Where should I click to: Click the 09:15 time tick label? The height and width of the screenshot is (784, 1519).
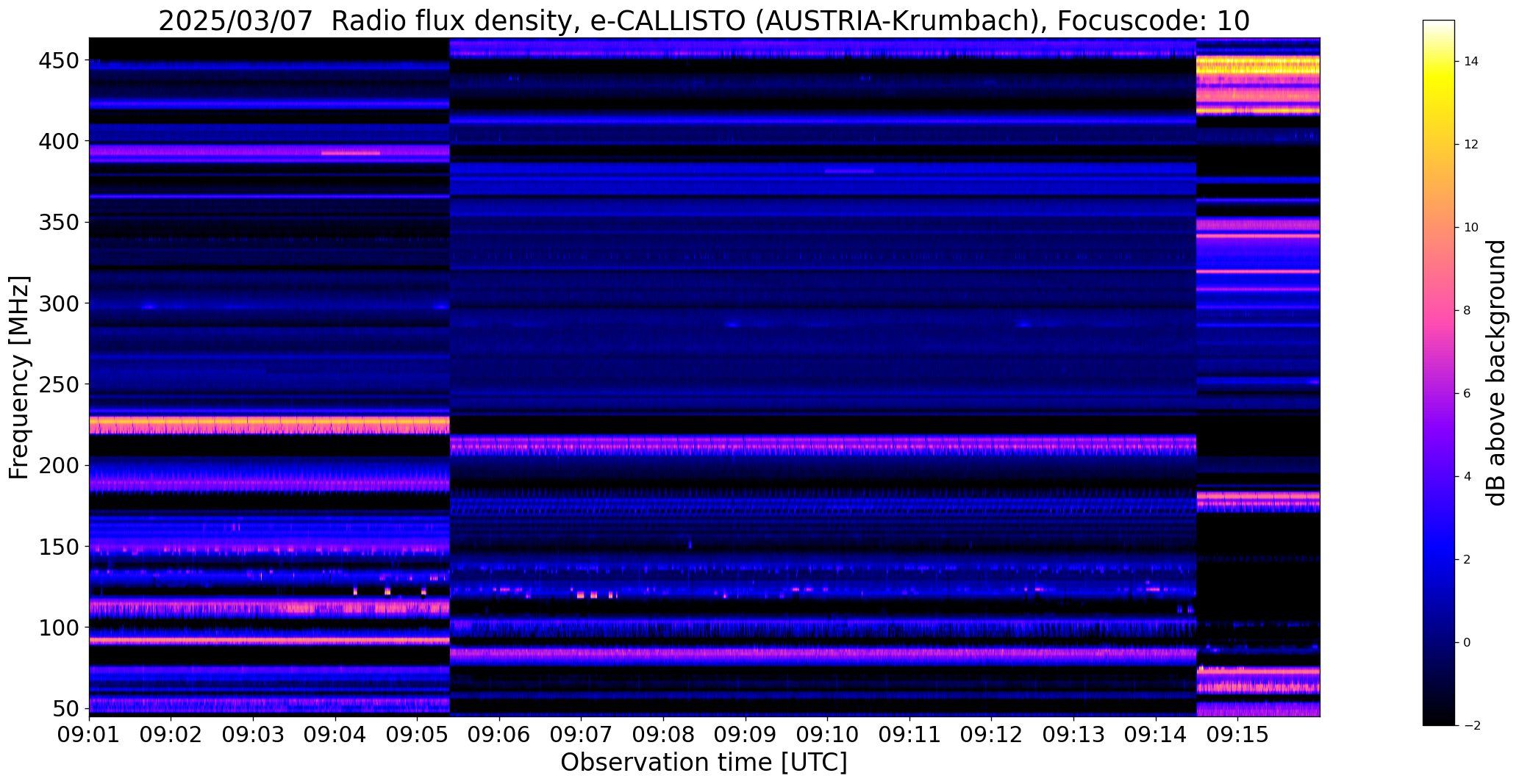tap(1238, 734)
